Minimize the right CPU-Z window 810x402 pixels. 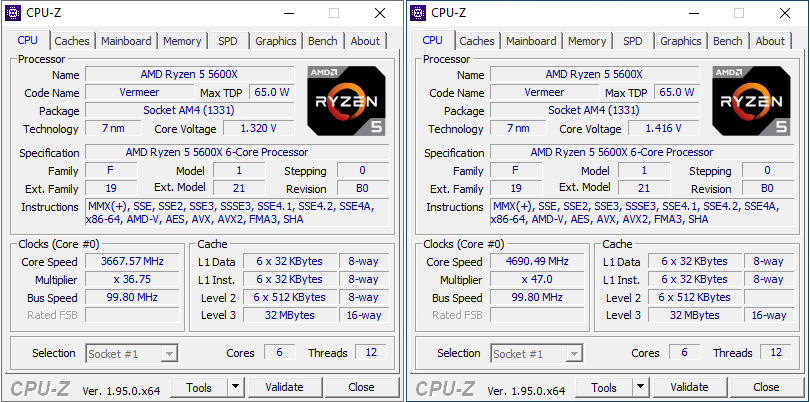tap(693, 13)
